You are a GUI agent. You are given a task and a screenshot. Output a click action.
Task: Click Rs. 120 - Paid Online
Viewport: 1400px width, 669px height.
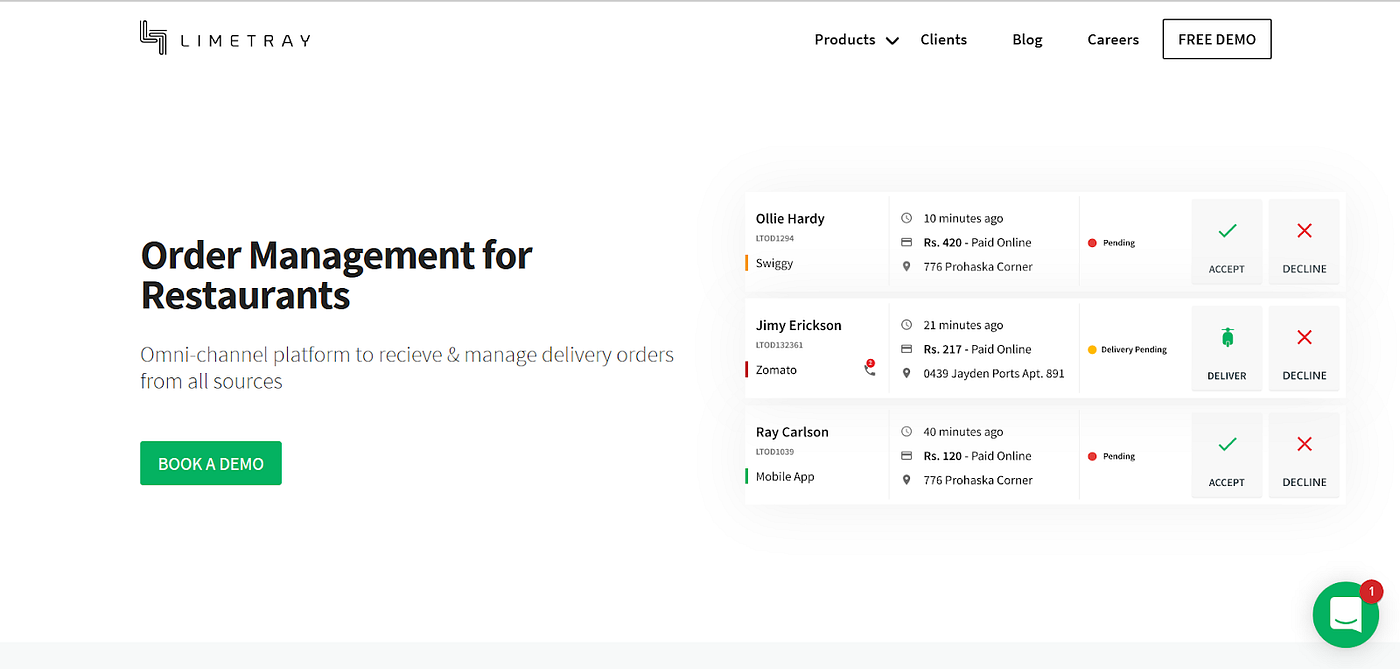977,456
